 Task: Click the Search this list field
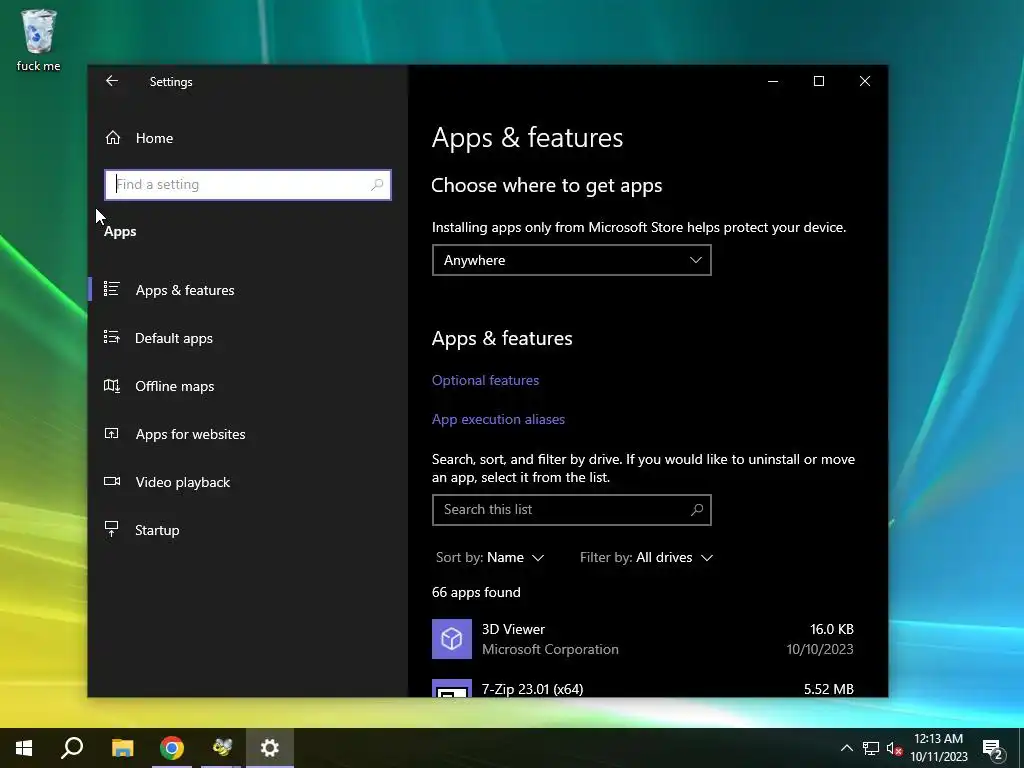pos(571,509)
